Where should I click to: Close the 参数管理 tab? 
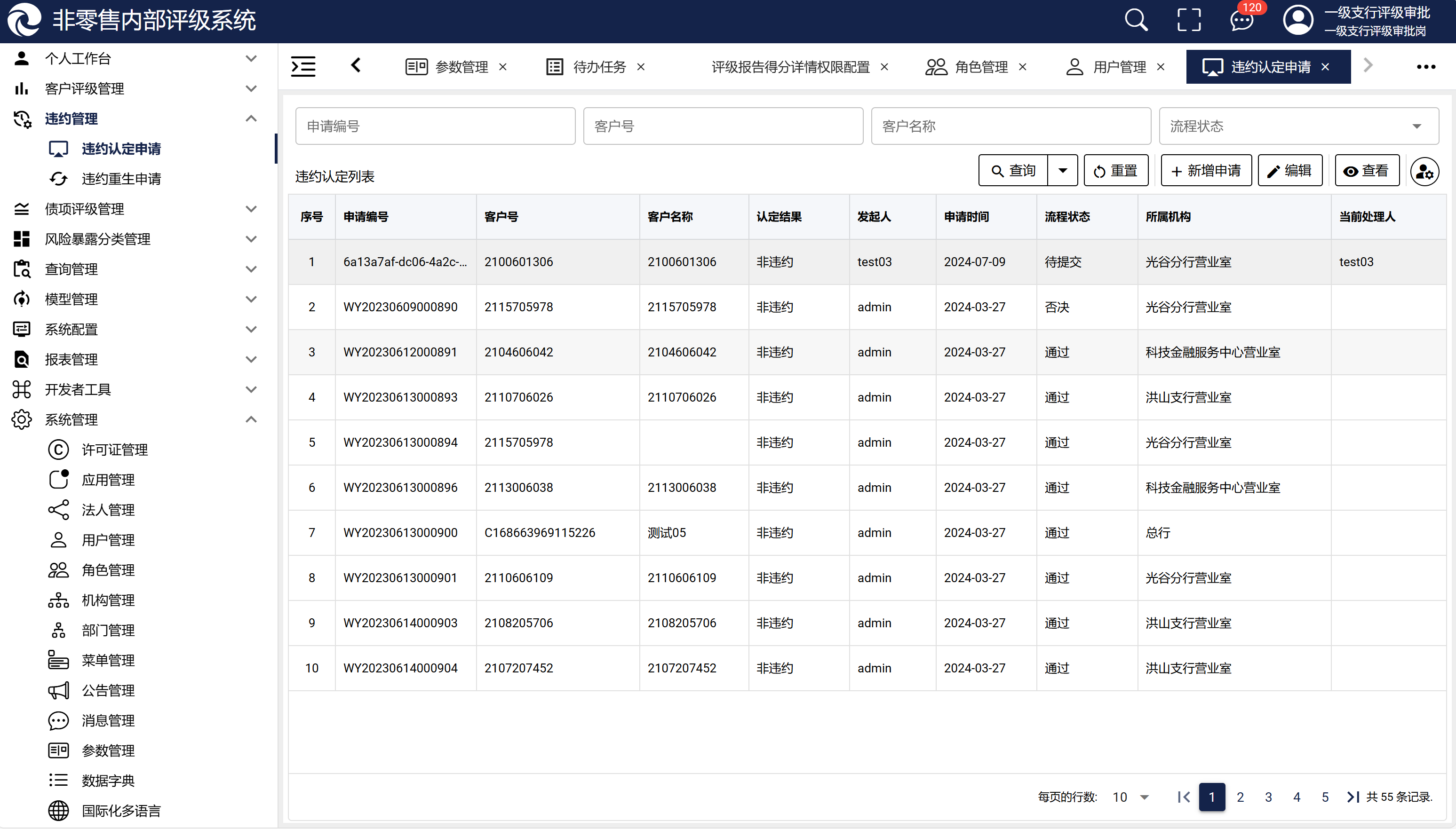(503, 67)
